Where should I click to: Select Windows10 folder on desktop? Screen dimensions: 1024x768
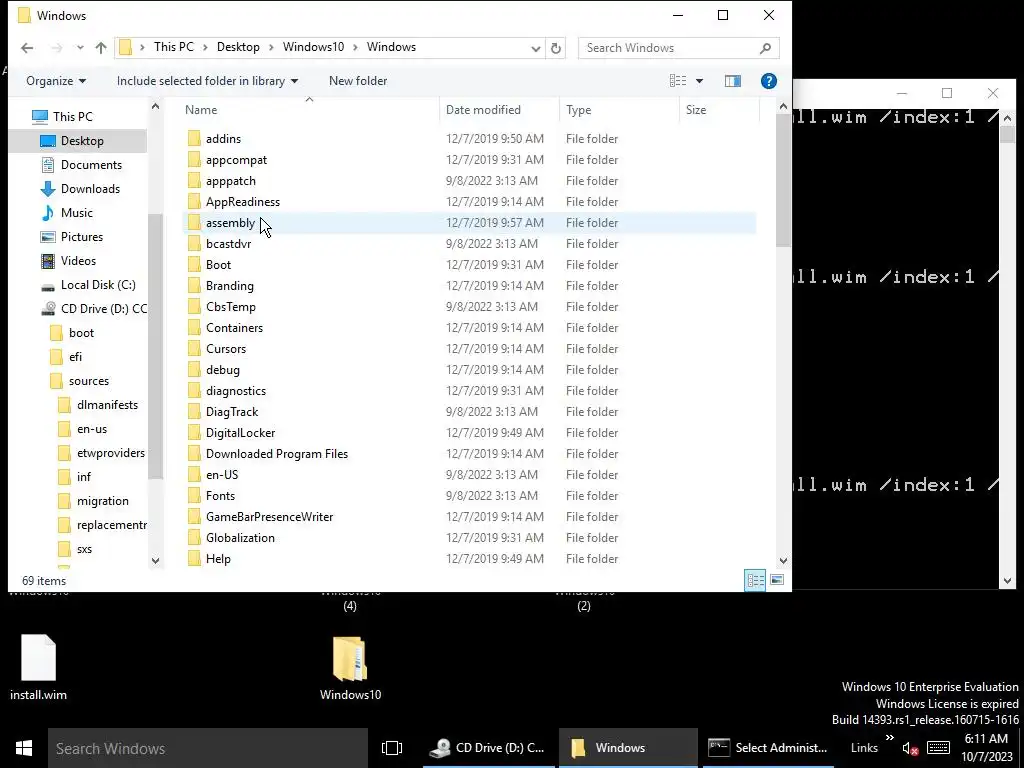point(350,667)
